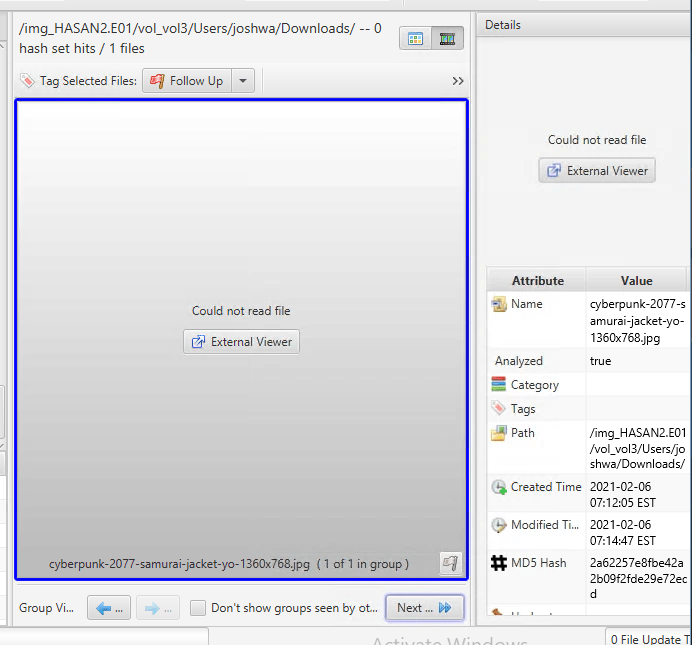The image size is (692, 645).
Task: Click the Path folder icon
Action: 499,433
